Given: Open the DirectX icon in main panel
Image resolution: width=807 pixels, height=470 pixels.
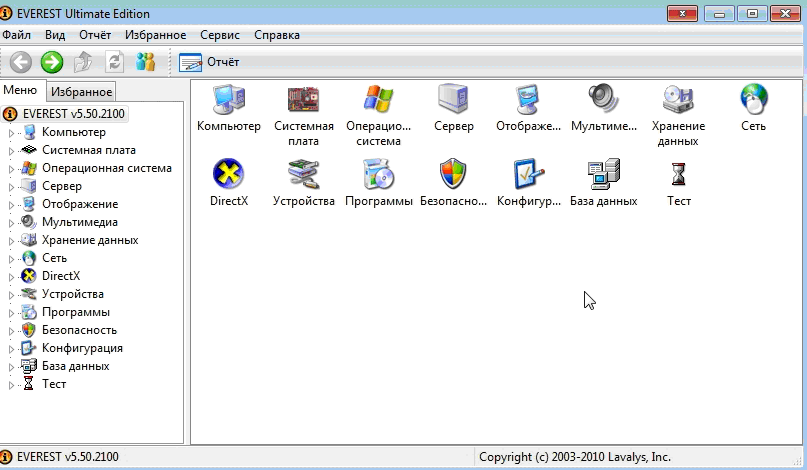Looking at the screenshot, I should [228, 174].
